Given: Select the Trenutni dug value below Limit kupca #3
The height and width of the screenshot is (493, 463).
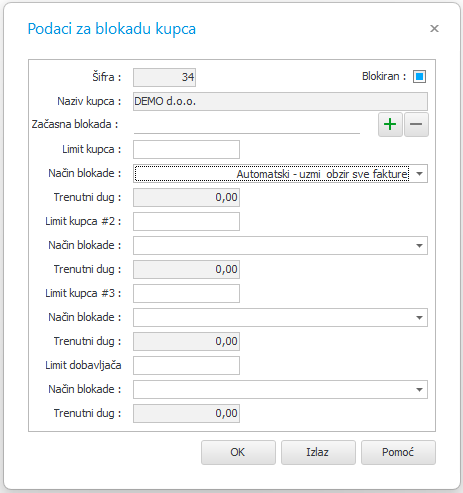Looking at the screenshot, I should (186, 341).
